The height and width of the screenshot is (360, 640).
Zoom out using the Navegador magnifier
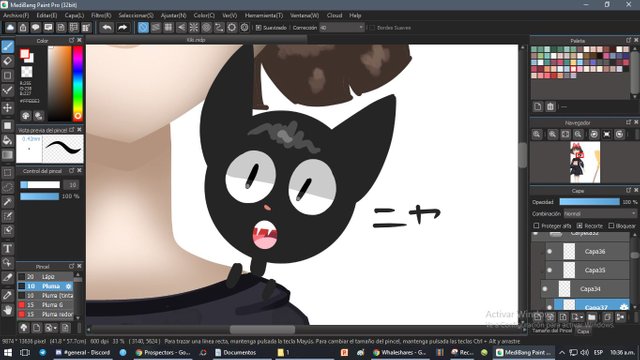click(578, 134)
